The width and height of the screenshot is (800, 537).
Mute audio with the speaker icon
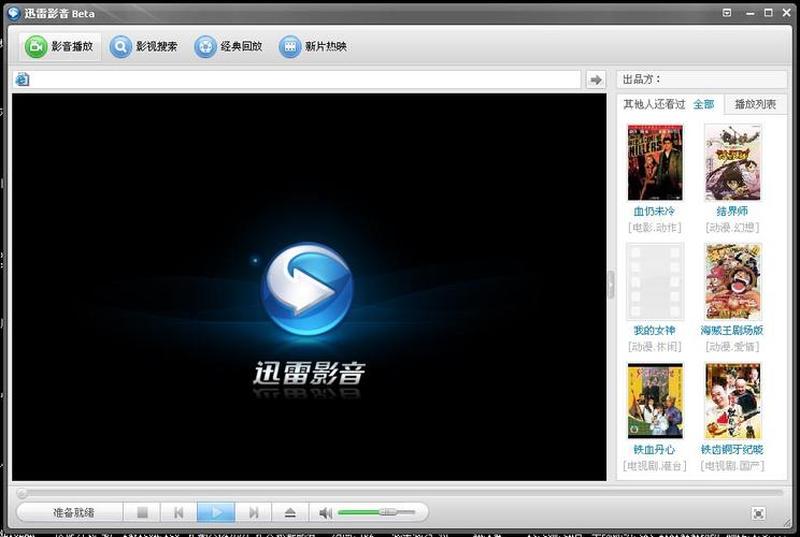[x=326, y=513]
